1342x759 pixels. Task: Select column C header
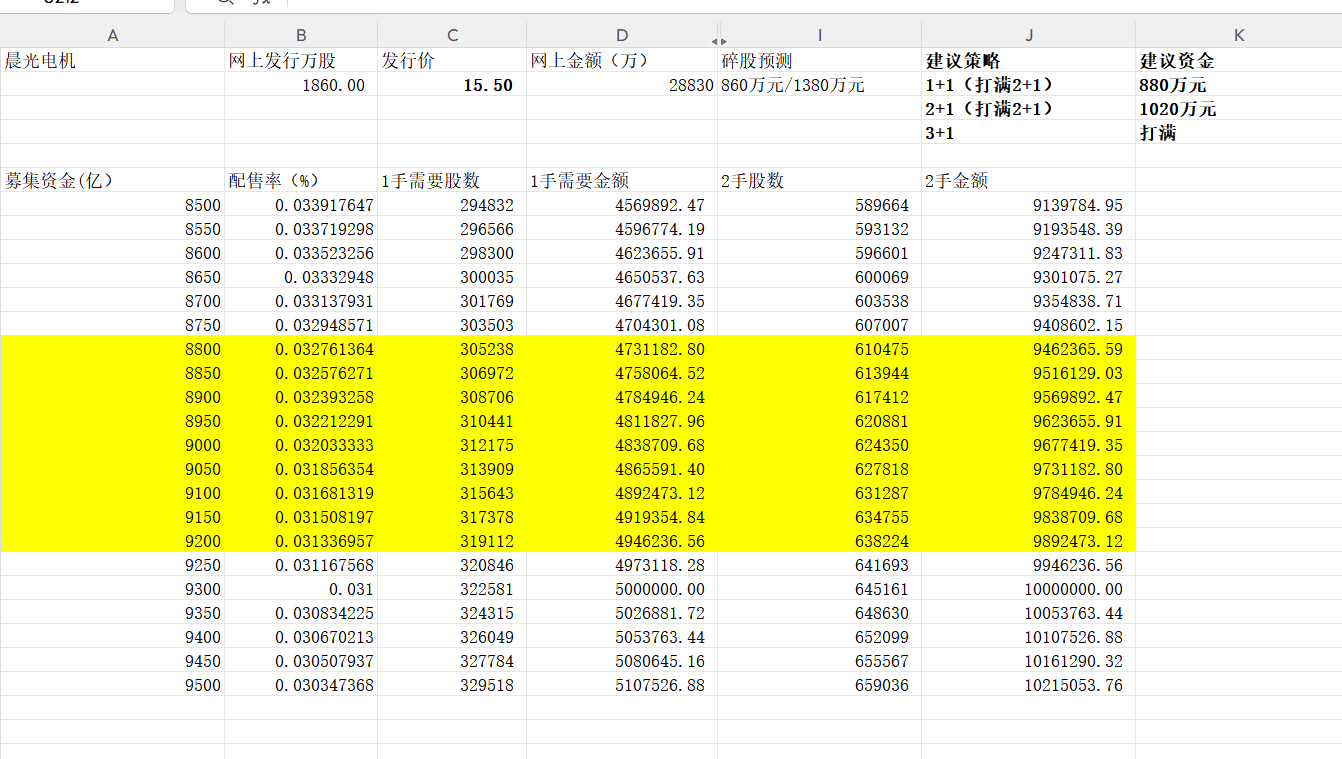(452, 36)
